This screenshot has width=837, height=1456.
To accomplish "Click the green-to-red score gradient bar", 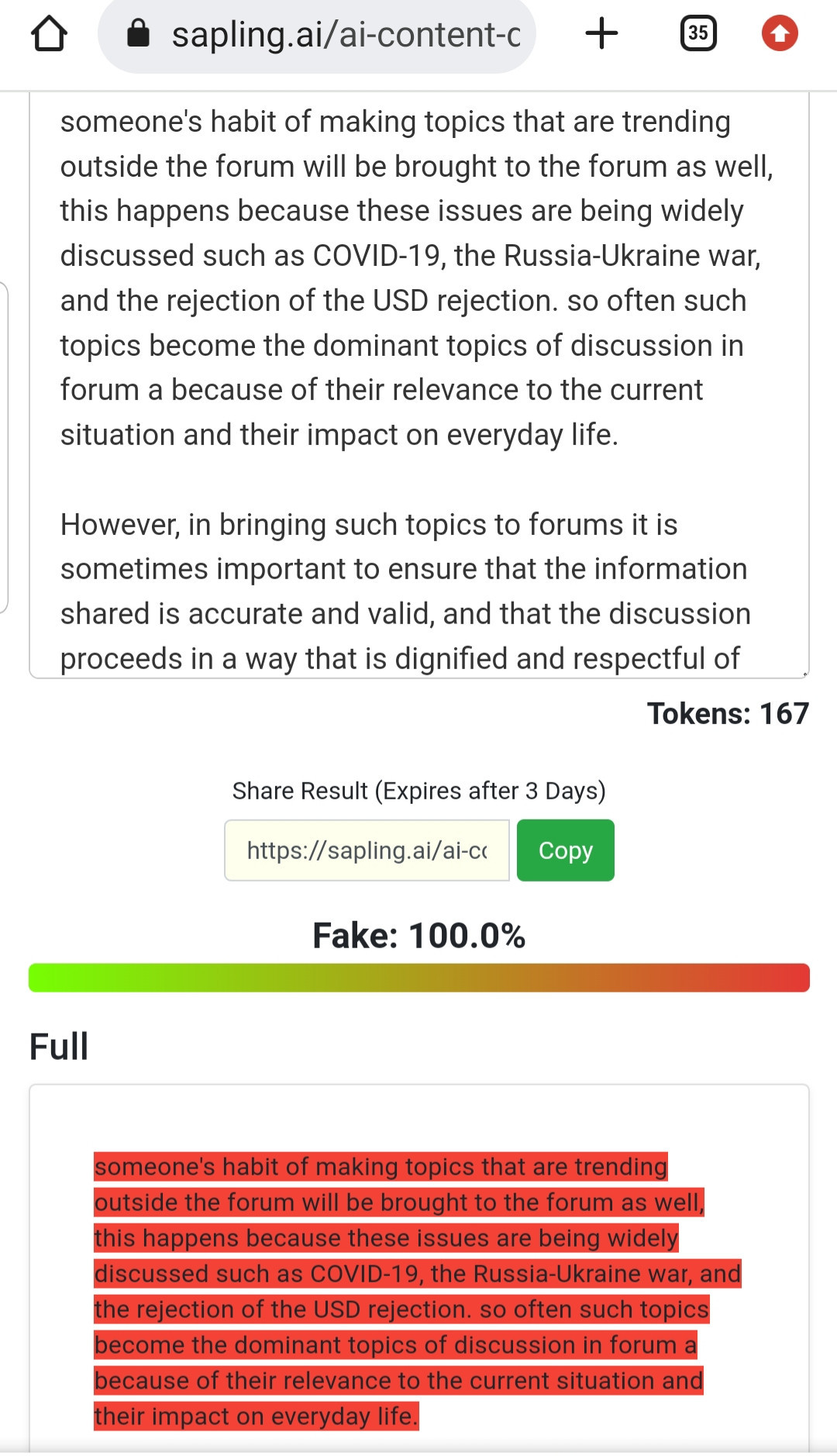I will pos(419,978).
